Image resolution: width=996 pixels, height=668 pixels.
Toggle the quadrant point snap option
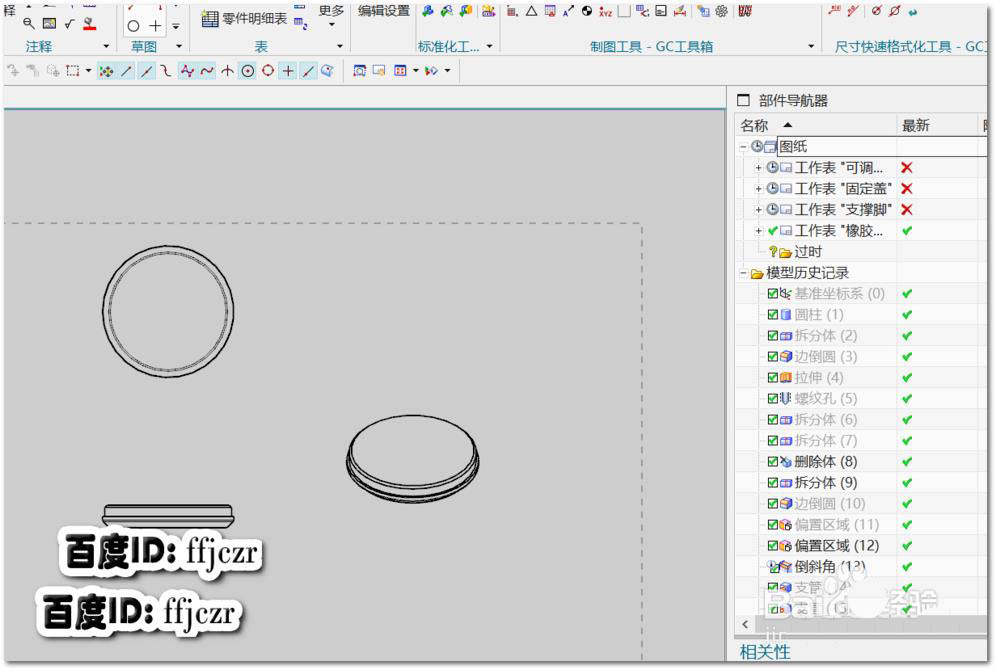click(x=268, y=71)
